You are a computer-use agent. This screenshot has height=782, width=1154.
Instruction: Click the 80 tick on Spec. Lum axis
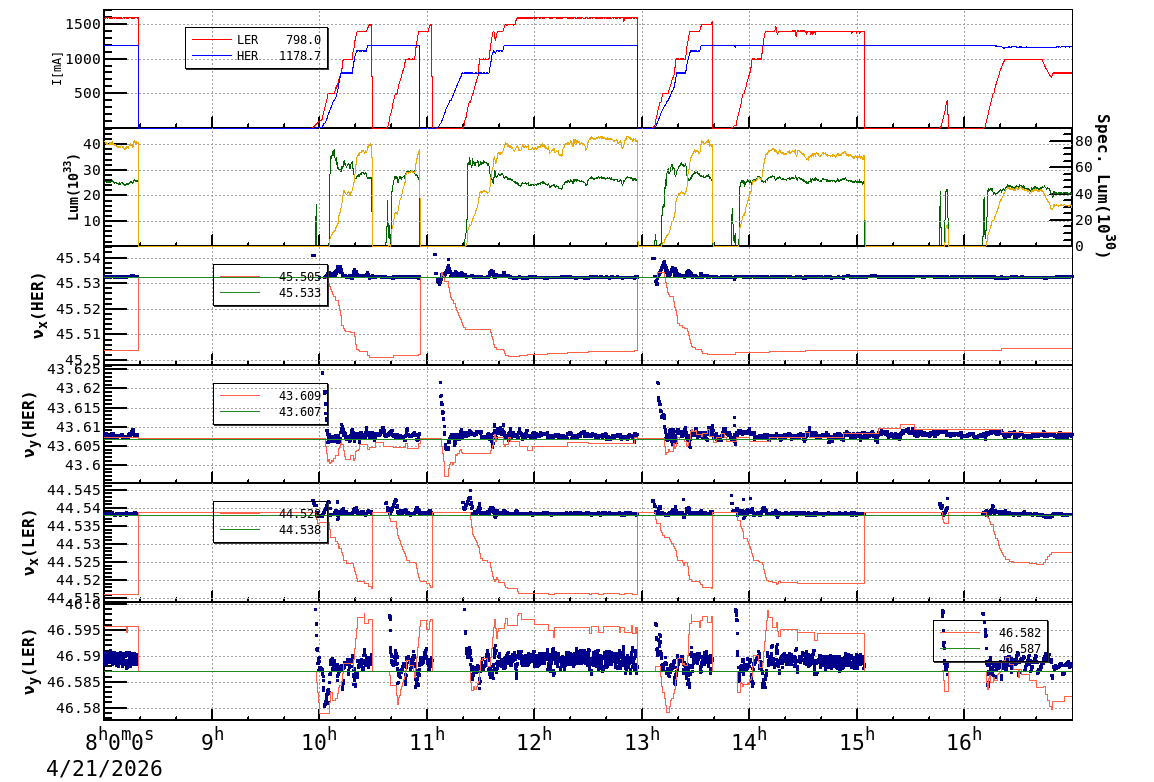1083,141
